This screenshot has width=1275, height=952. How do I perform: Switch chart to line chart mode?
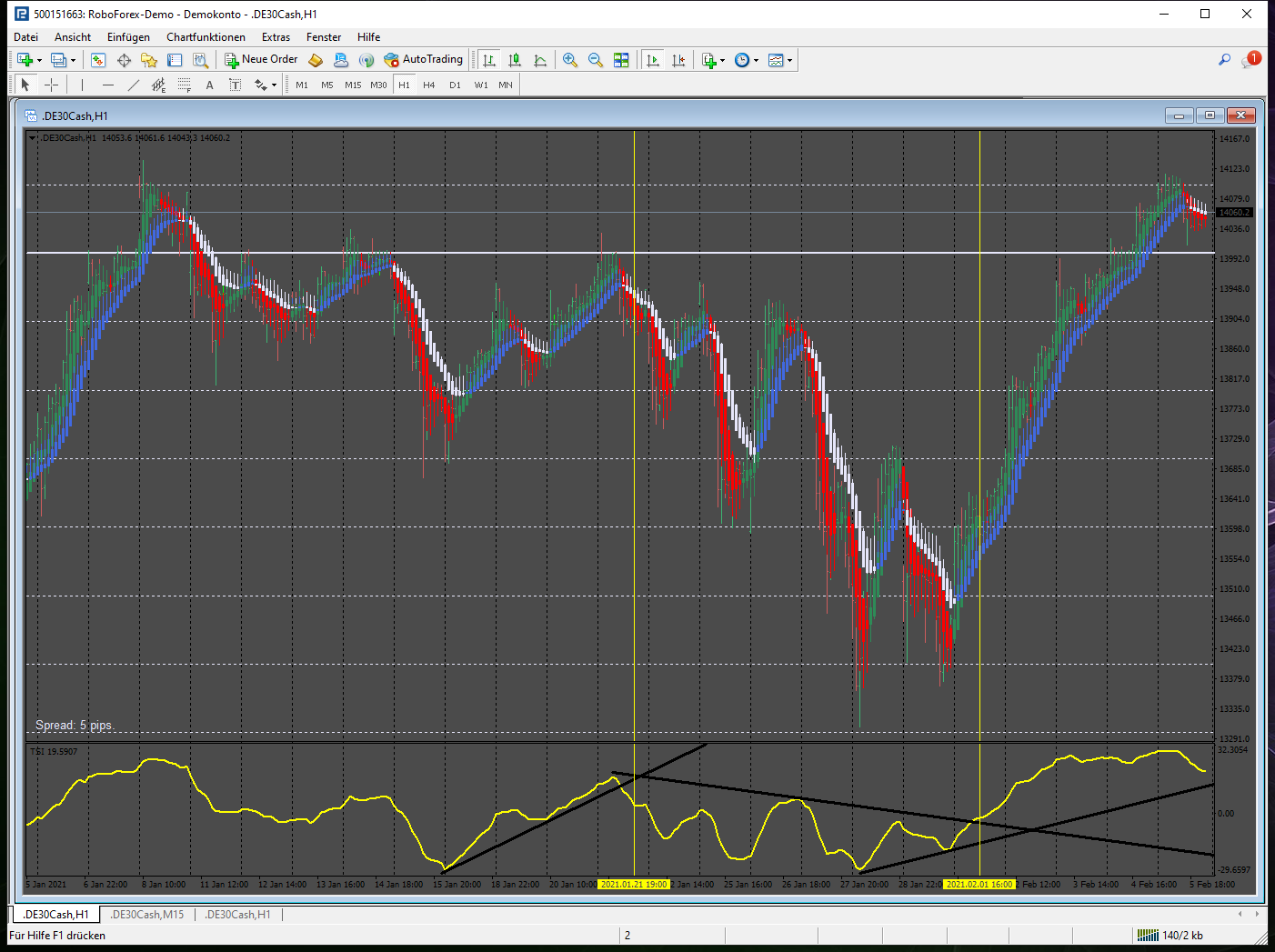[x=540, y=60]
